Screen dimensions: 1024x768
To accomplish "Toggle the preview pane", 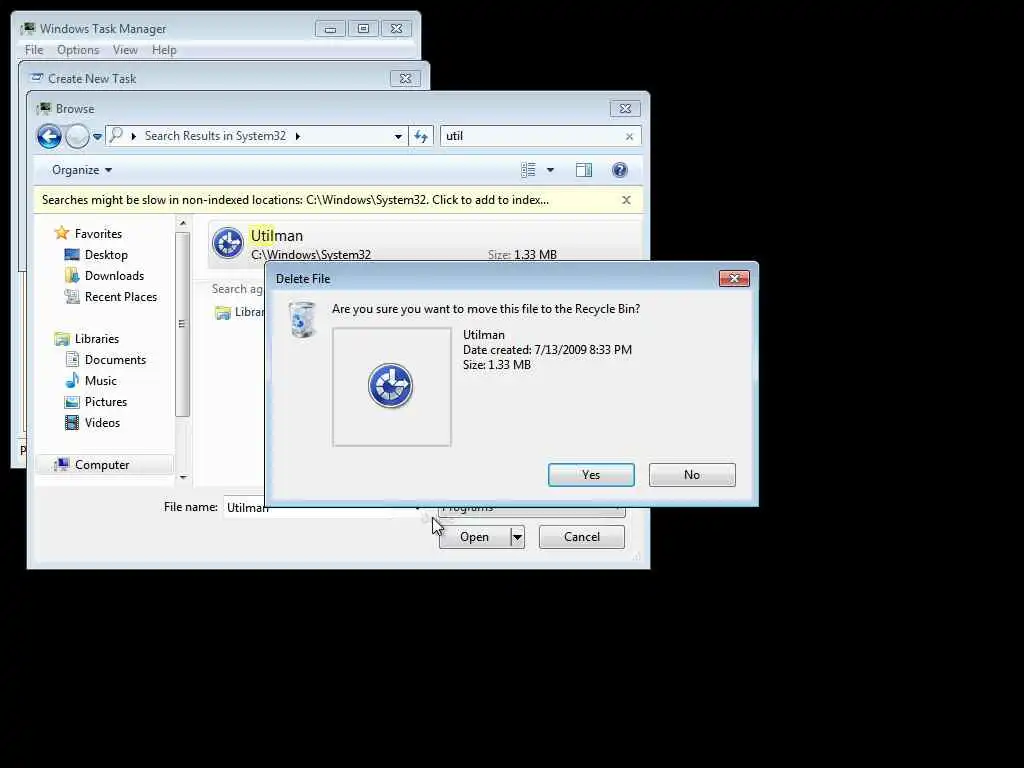I will click(583, 170).
